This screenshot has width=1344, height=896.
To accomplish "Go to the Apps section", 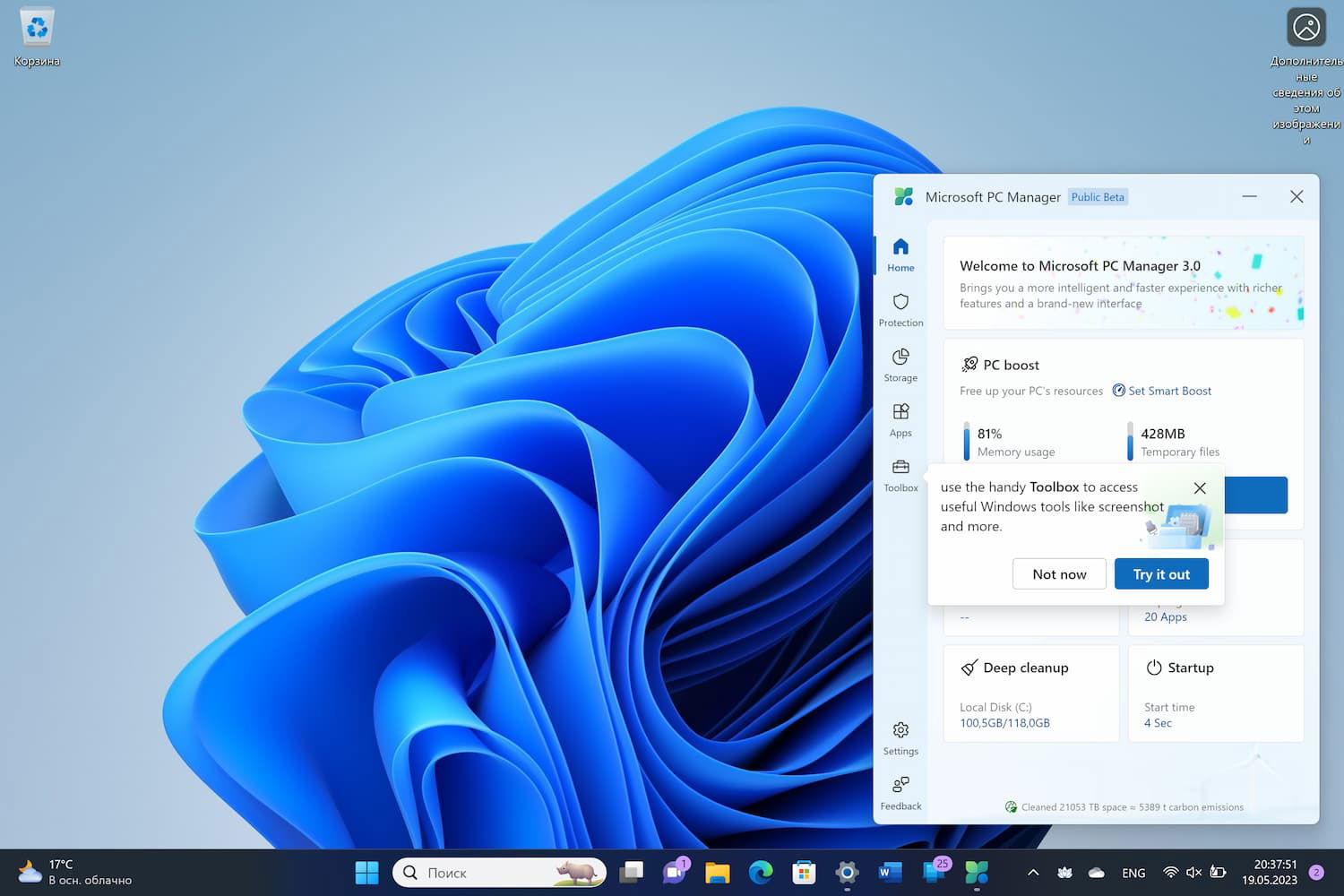I will [900, 420].
